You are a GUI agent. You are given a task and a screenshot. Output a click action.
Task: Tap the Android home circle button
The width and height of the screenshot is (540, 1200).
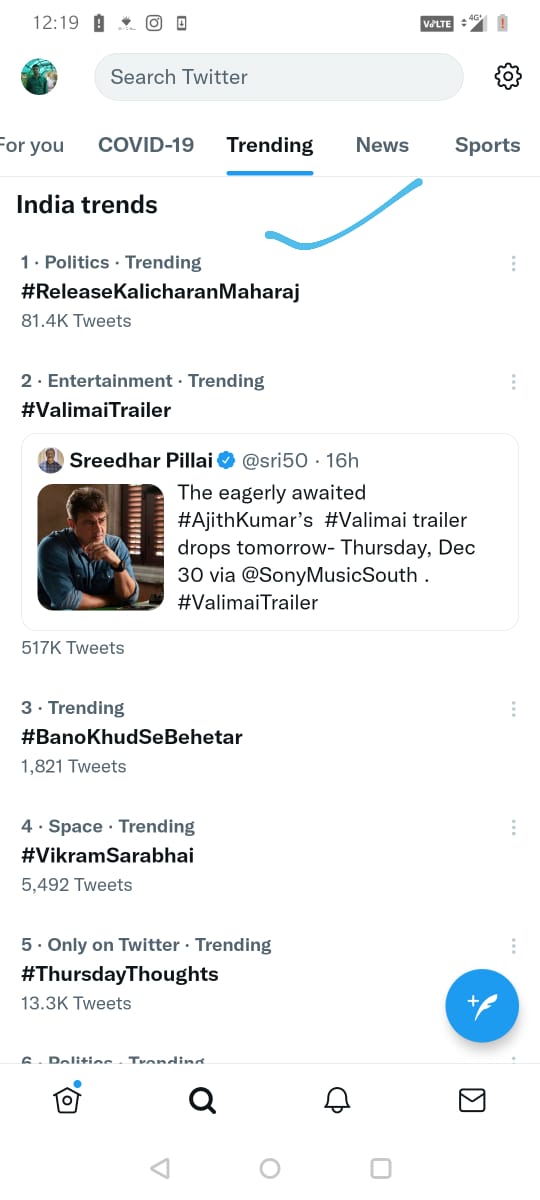270,1168
